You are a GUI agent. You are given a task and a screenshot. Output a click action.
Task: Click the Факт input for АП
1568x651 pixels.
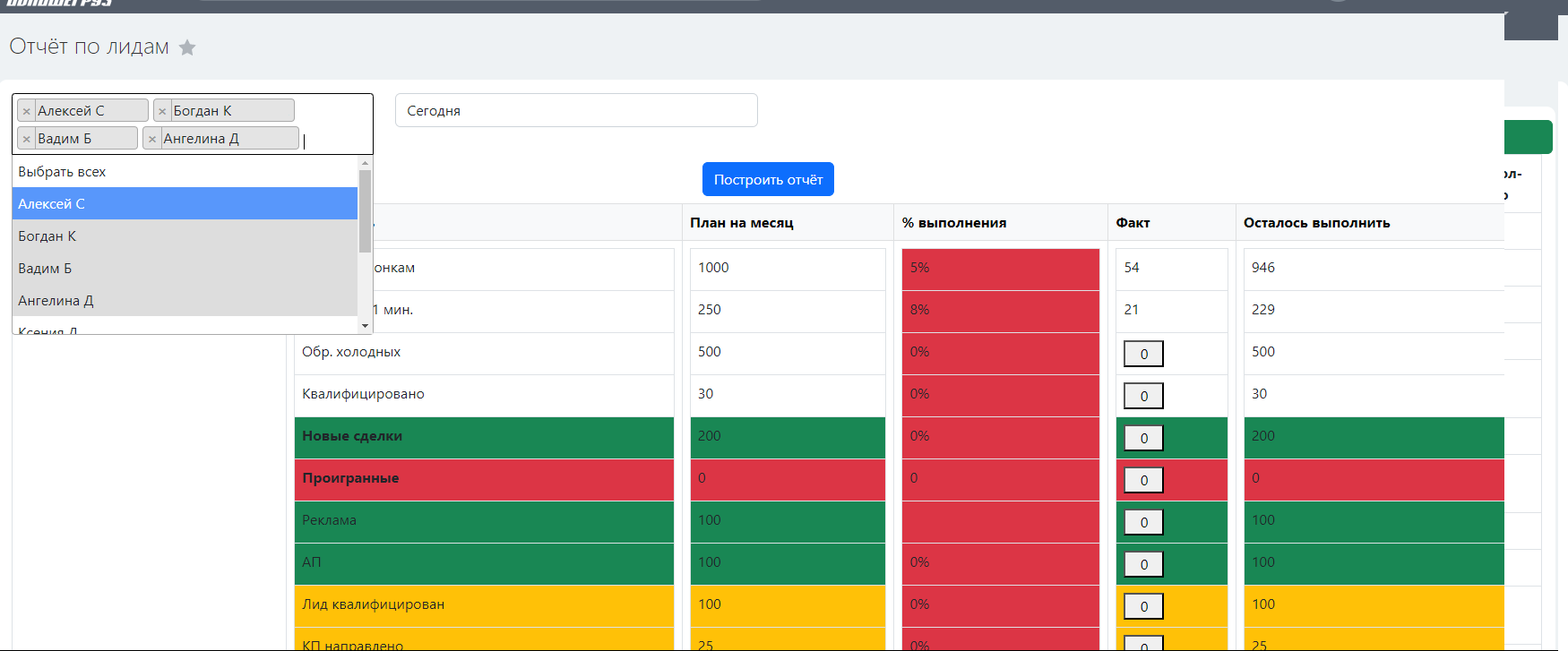[x=1143, y=564]
